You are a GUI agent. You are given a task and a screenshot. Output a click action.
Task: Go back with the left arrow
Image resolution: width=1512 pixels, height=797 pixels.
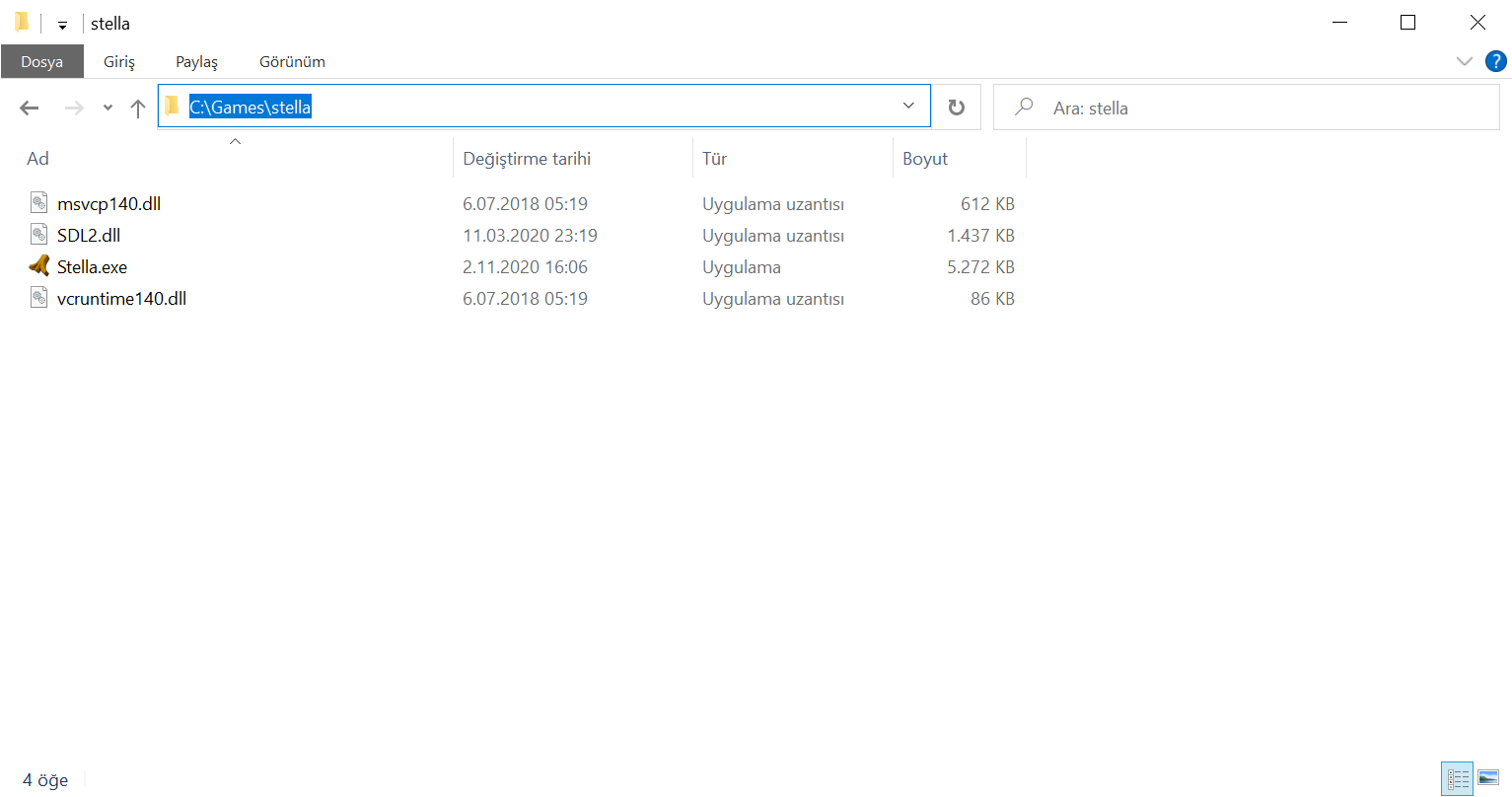30,108
